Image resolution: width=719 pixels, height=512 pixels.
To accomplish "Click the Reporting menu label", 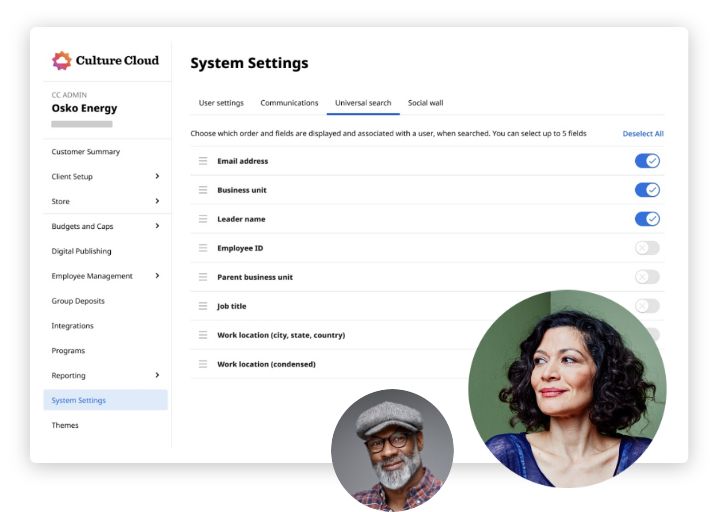I will coord(68,375).
